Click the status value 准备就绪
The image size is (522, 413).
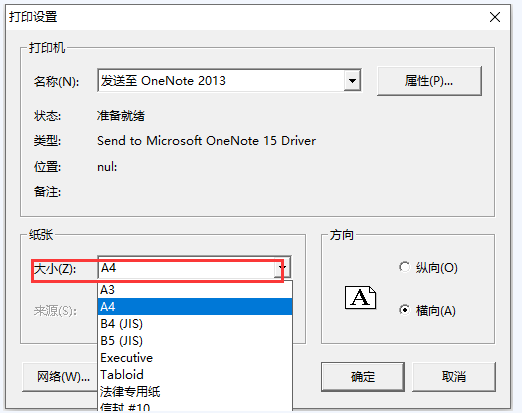pos(121,116)
